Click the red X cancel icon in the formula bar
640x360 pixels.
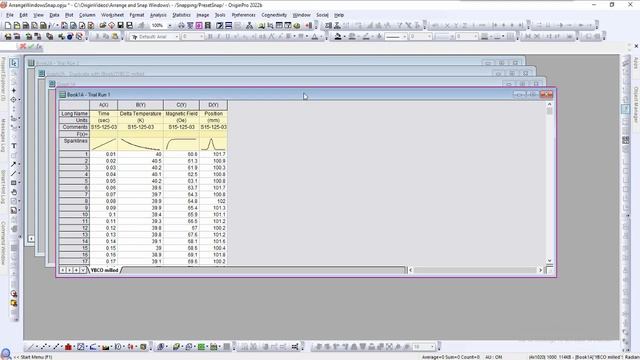click(23, 47)
